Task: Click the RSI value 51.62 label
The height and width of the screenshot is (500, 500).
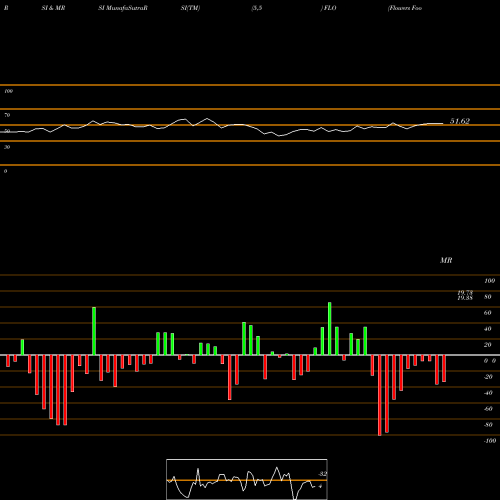Action: [x=460, y=121]
